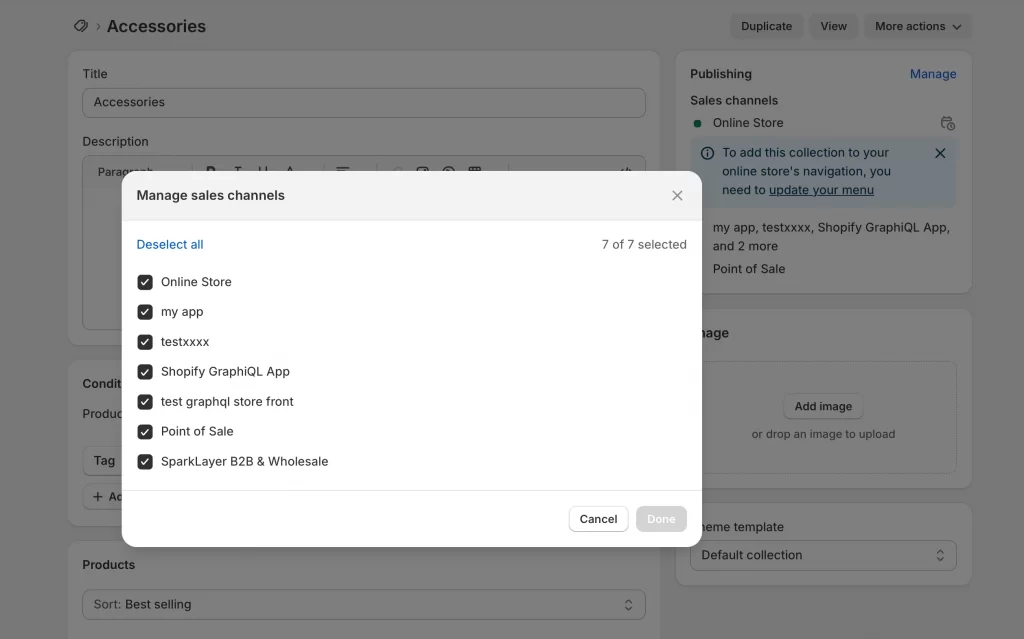Viewport: 1024px width, 639px height.
Task: Expand the Default collection theme template dropdown
Action: [x=822, y=555]
